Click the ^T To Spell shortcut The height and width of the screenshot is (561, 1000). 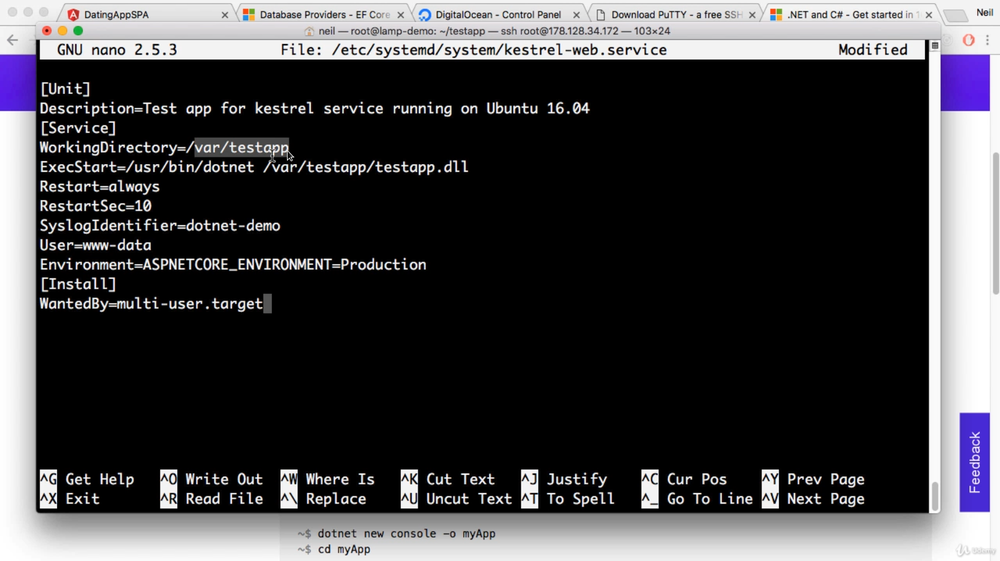pos(568,499)
